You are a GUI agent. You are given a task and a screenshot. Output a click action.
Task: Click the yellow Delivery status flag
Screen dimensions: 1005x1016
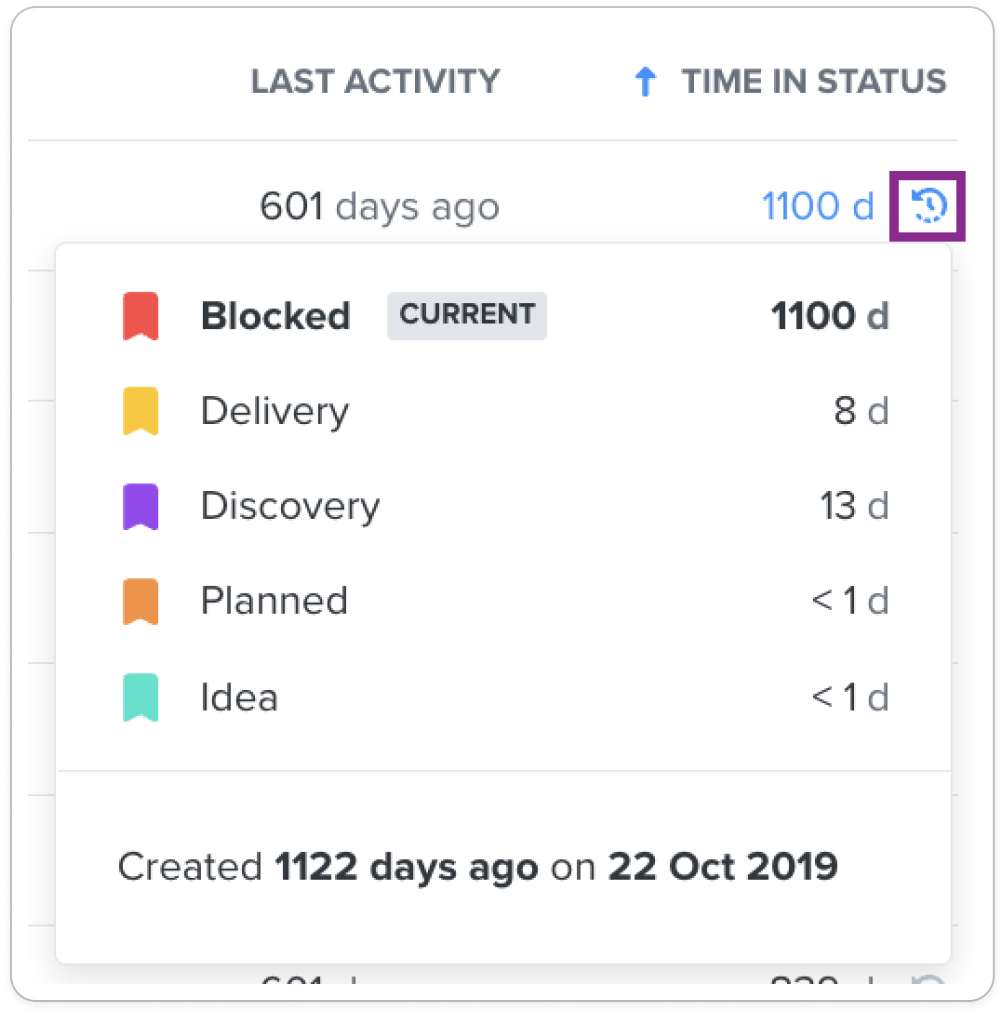[x=141, y=411]
